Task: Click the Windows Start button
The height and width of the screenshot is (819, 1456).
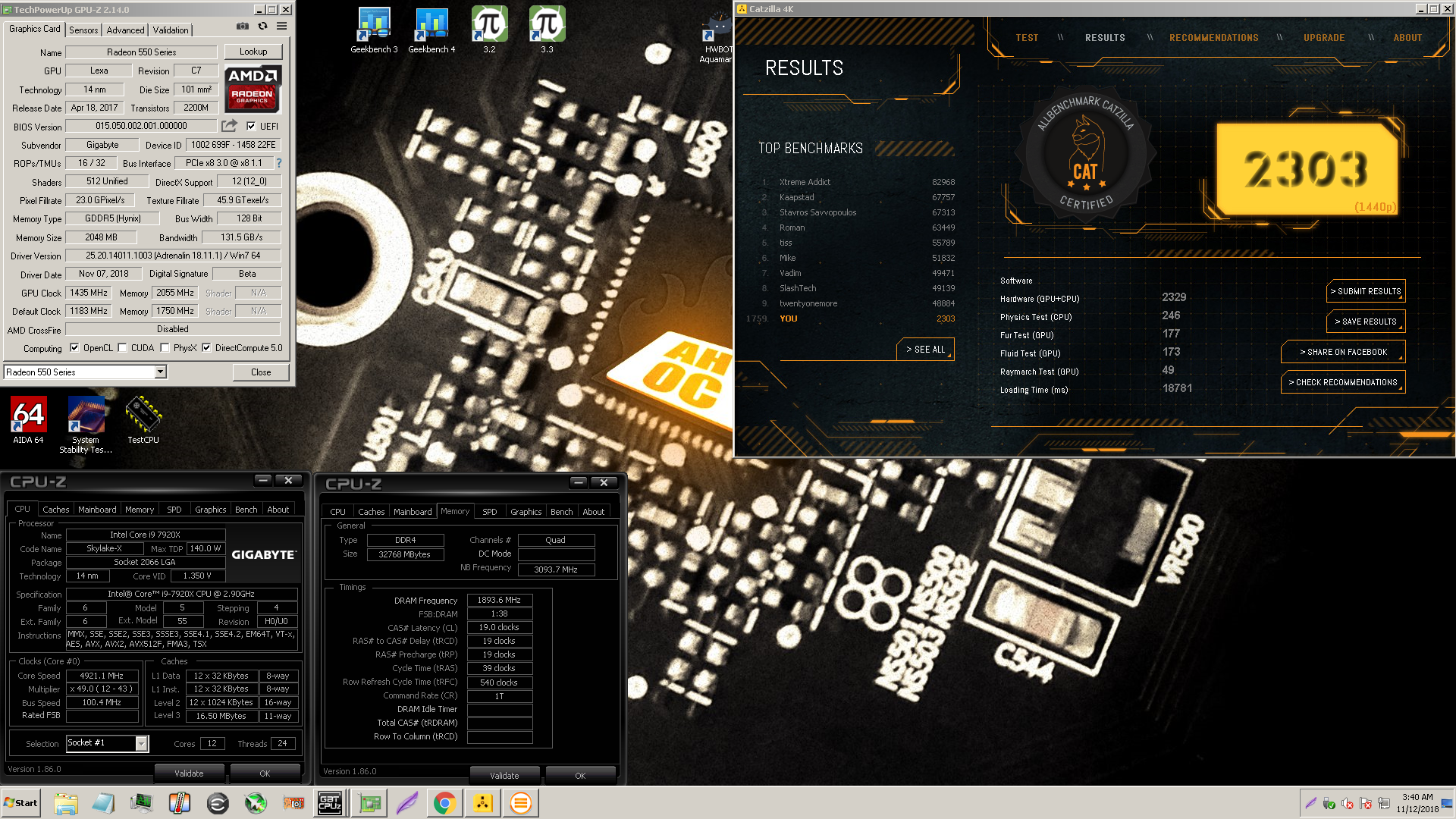Action: click(x=20, y=803)
